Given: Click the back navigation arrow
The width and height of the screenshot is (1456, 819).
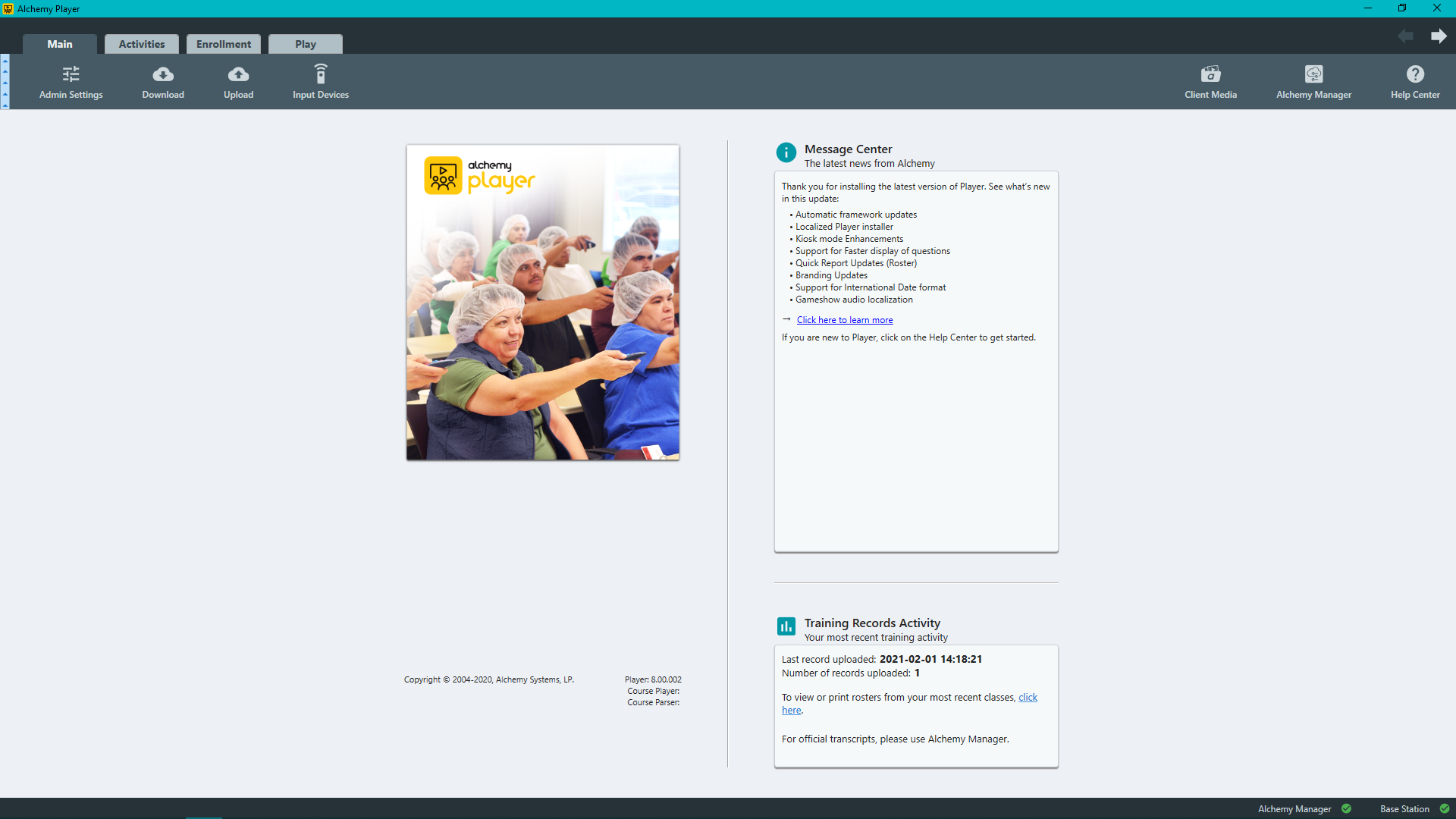Looking at the screenshot, I should [1405, 36].
